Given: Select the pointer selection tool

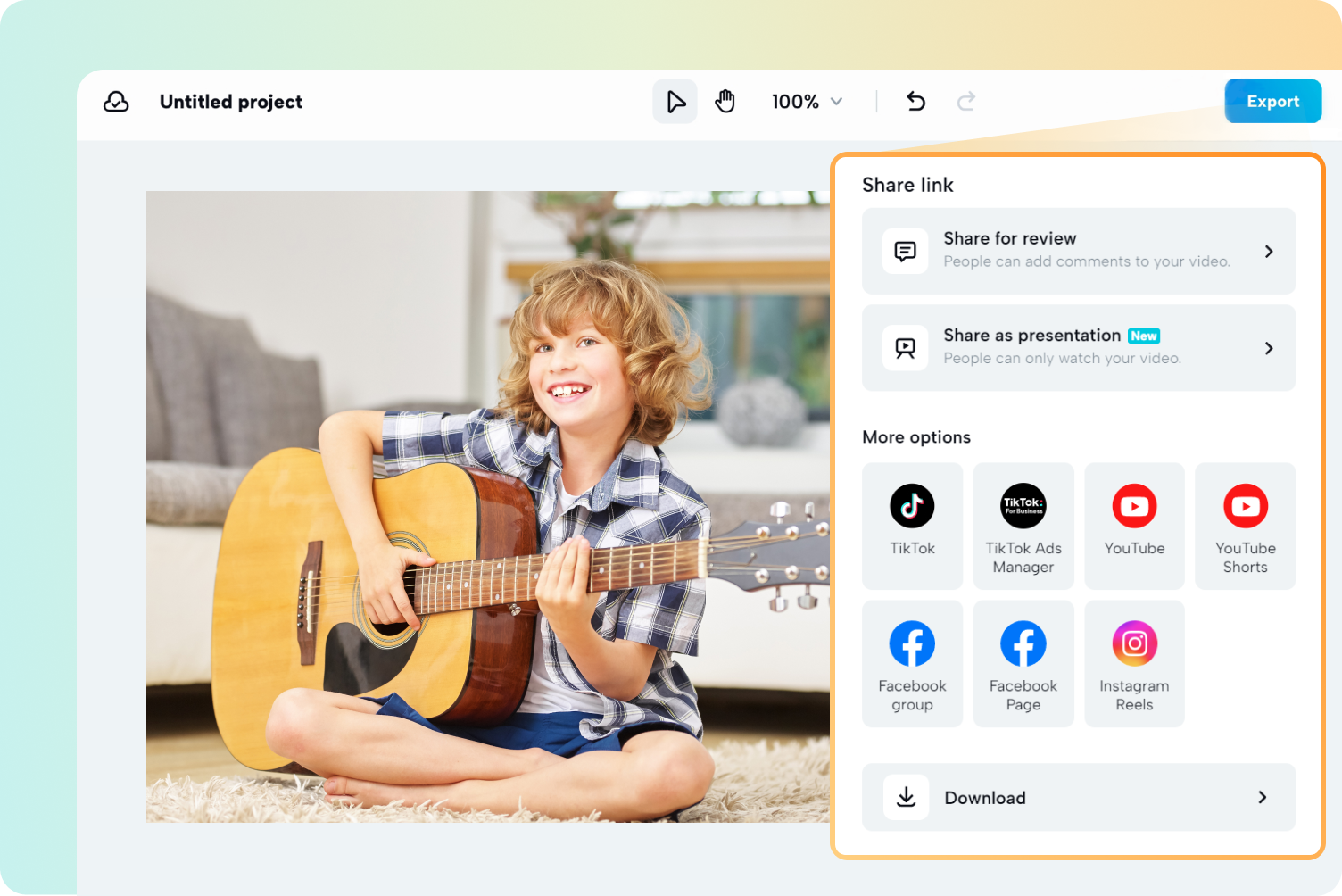Looking at the screenshot, I should point(675,101).
